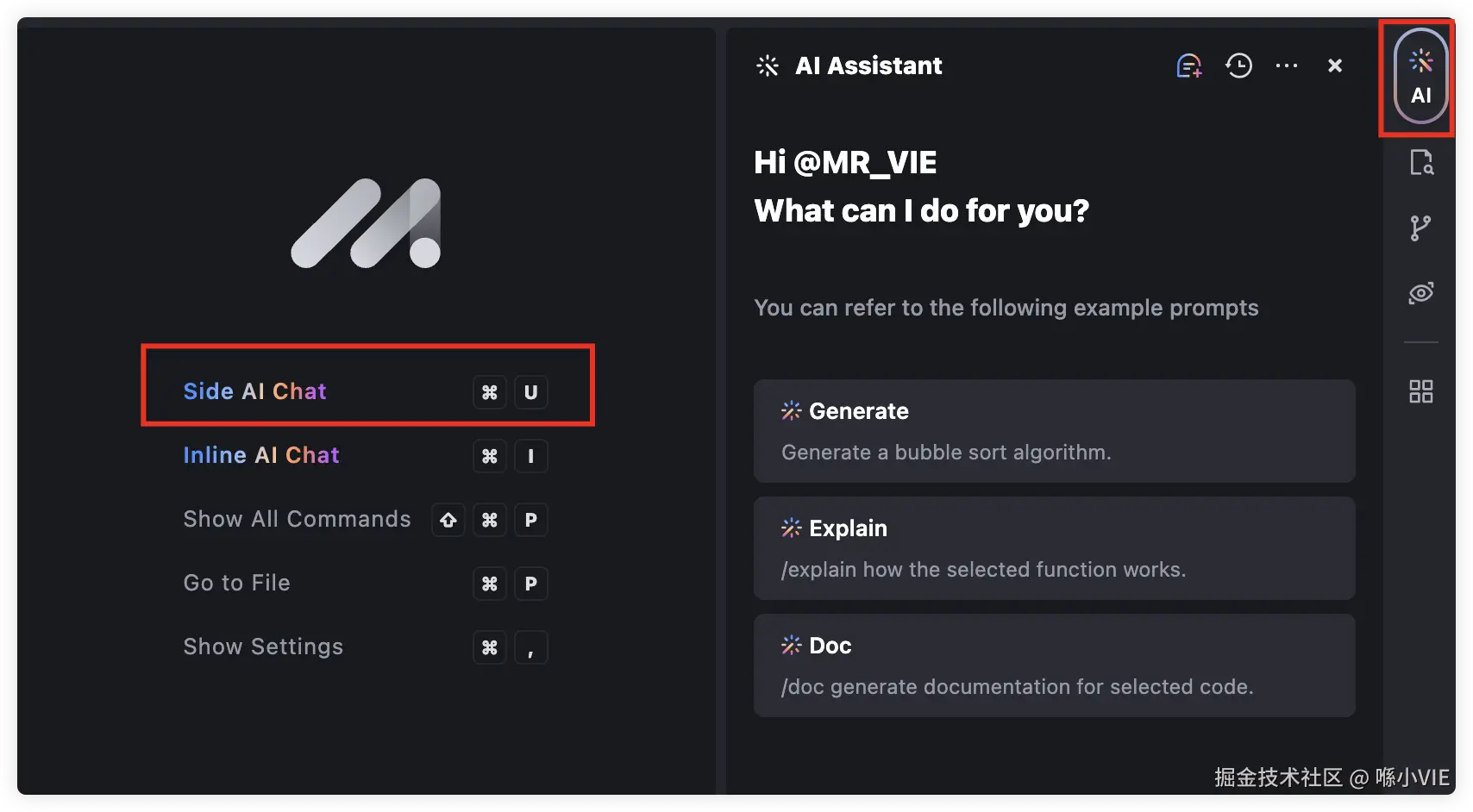The image size is (1473, 812).
Task: Open the preview eye icon in sidebar
Action: click(x=1421, y=293)
